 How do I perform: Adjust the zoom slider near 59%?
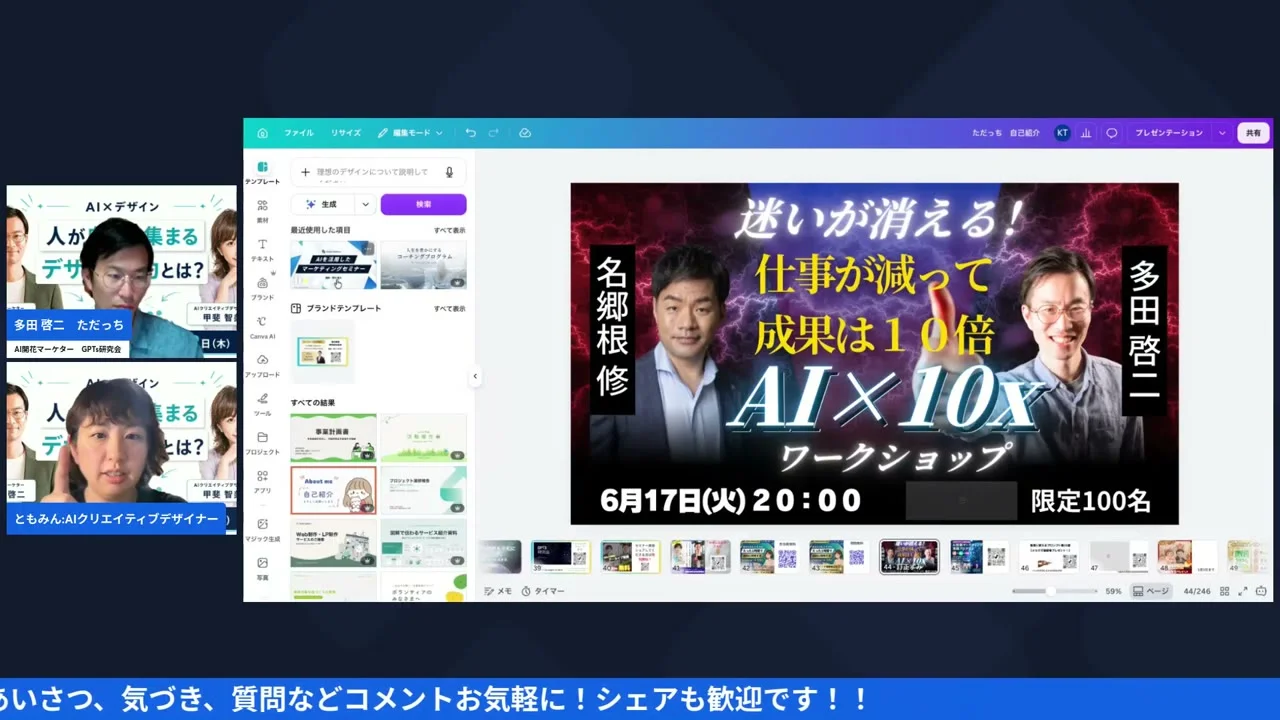coord(1050,591)
